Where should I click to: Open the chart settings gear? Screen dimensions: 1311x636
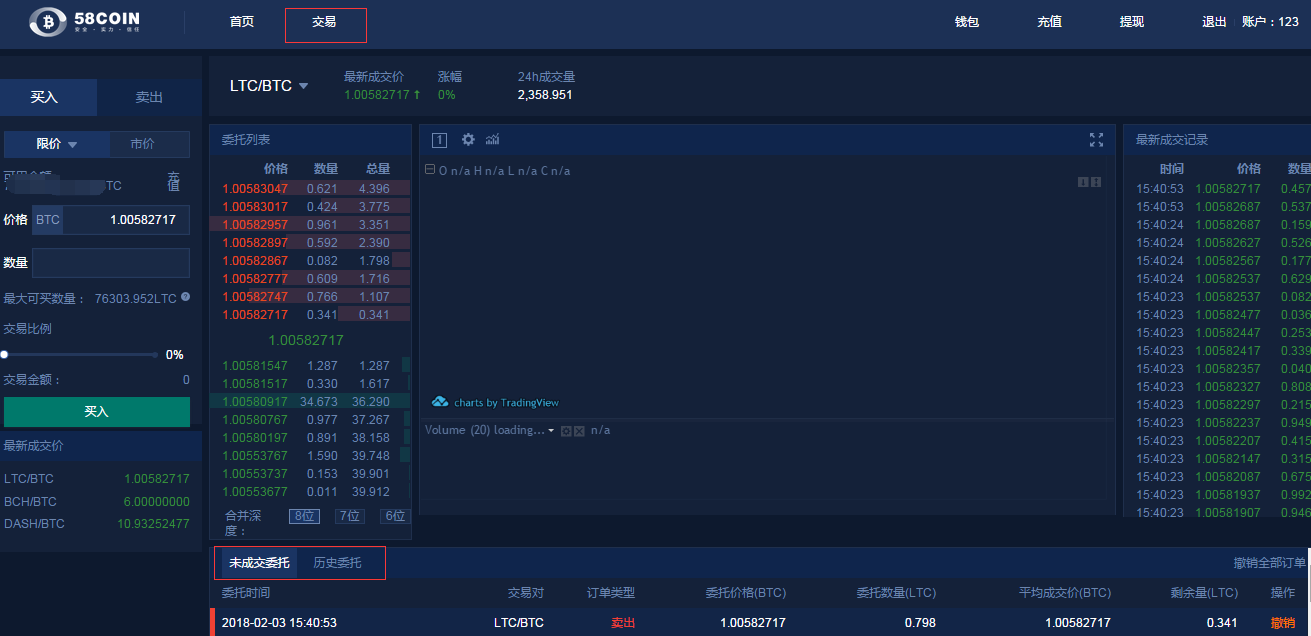tap(468, 140)
